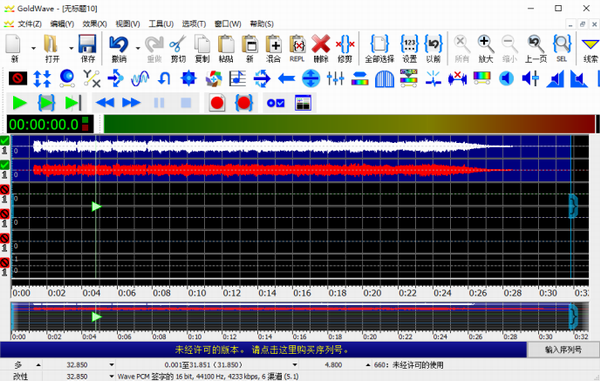The width and height of the screenshot is (600, 381).
Task: Click the 上一页 previous zoom icon
Action: [536, 48]
